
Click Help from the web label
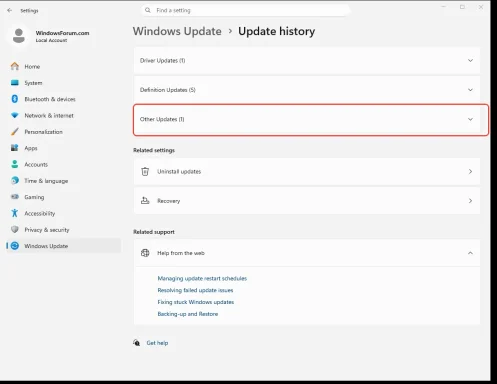coord(181,253)
